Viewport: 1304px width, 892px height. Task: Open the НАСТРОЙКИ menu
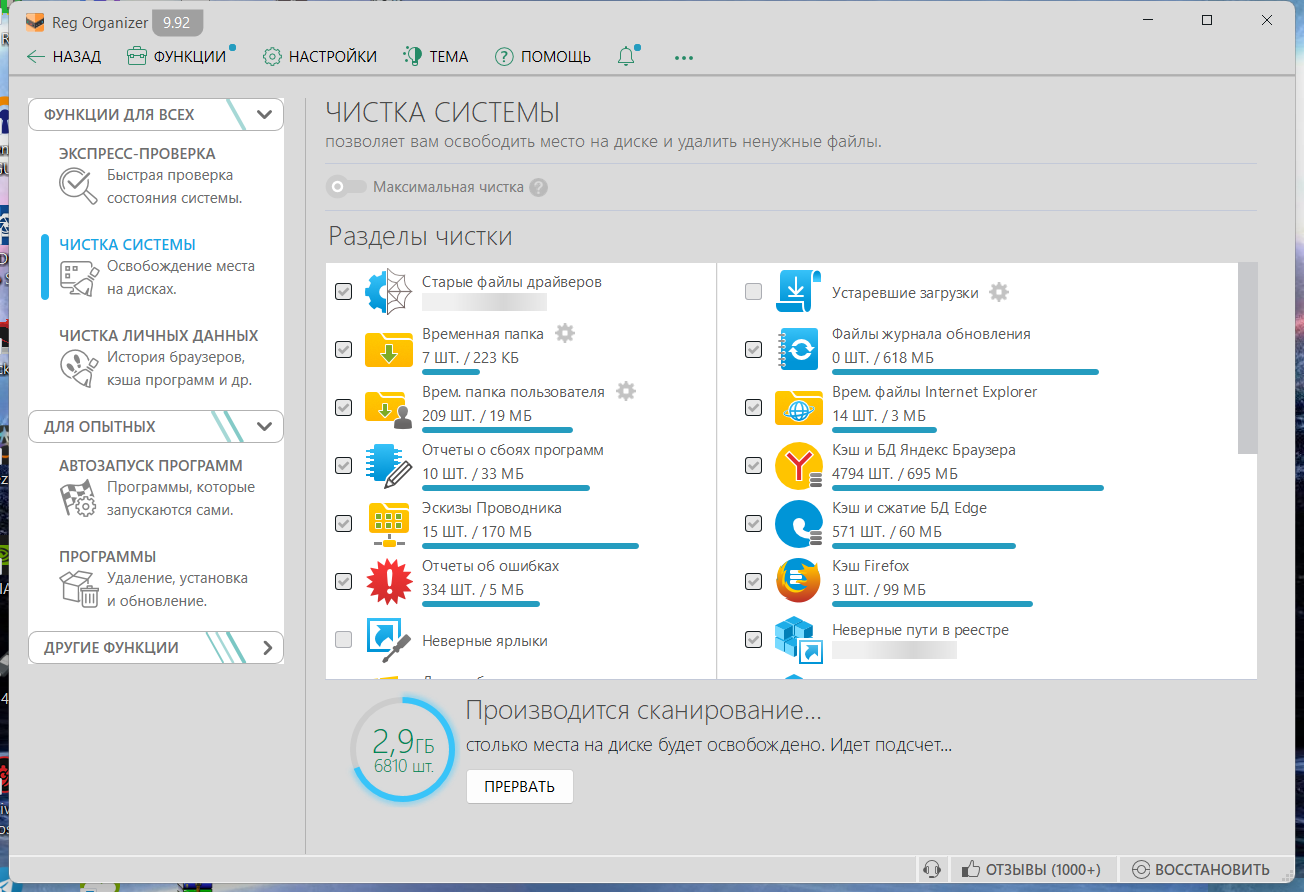pyautogui.click(x=320, y=57)
